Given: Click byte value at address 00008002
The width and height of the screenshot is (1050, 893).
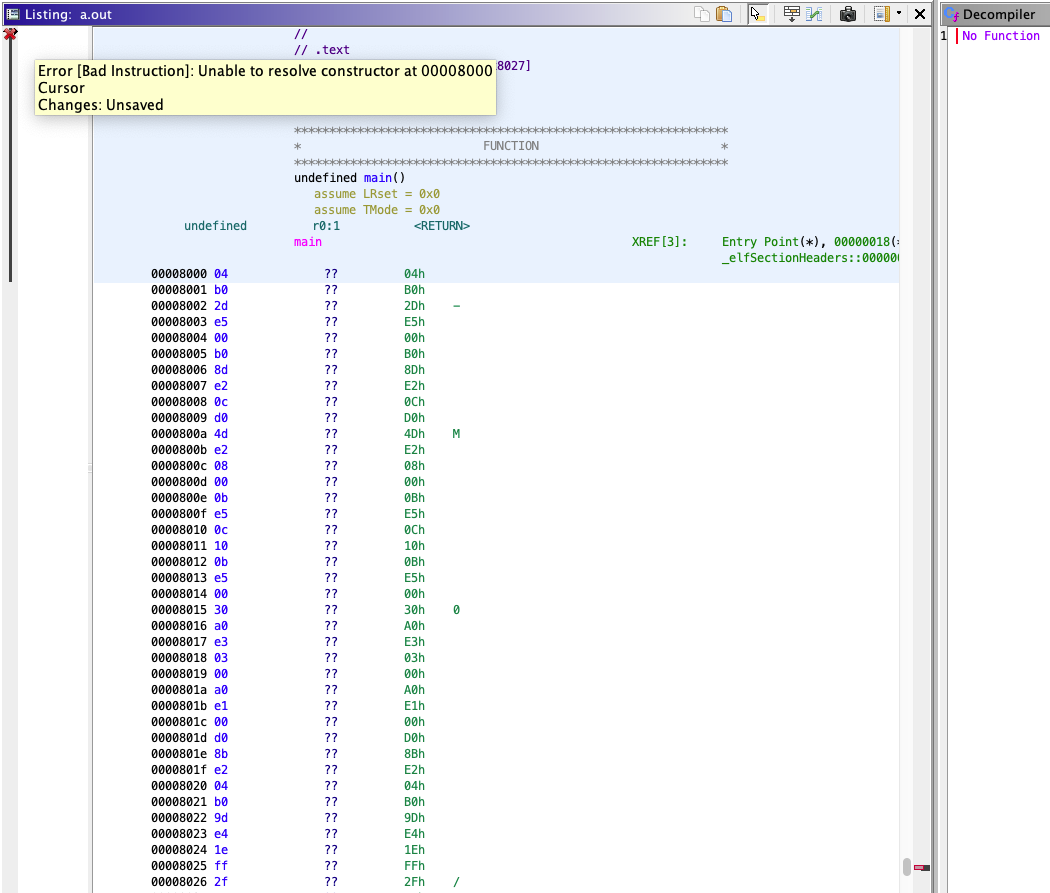Looking at the screenshot, I should (x=221, y=306).
